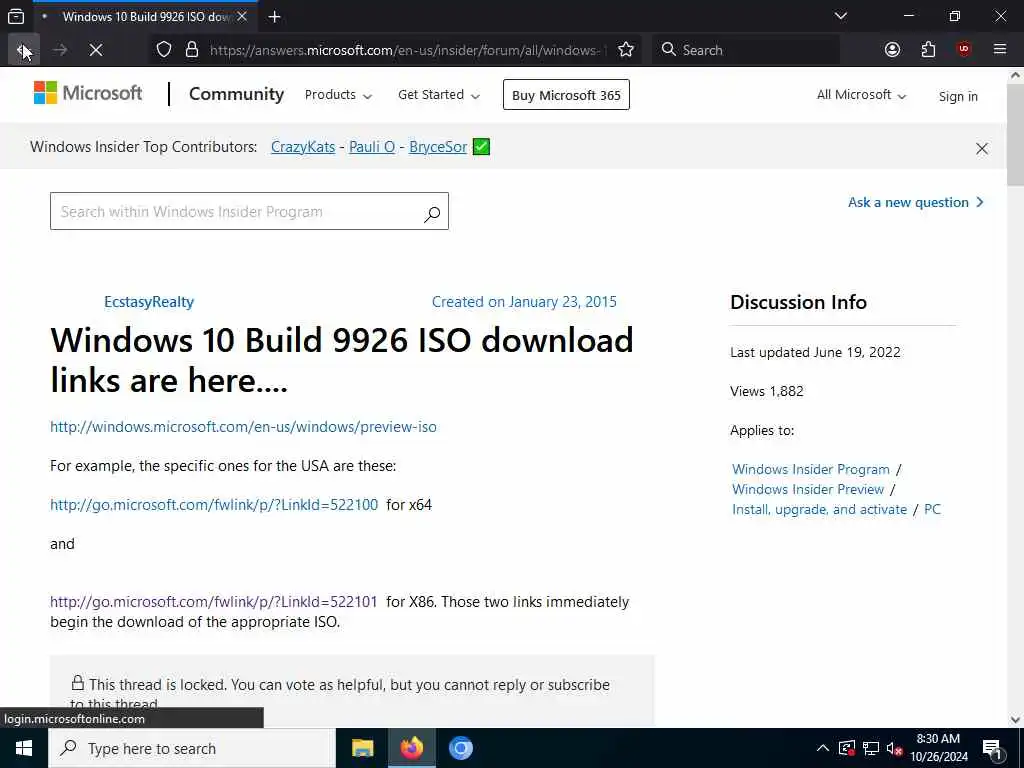
Task: Click Created on January 23, 2015
Action: (x=524, y=302)
